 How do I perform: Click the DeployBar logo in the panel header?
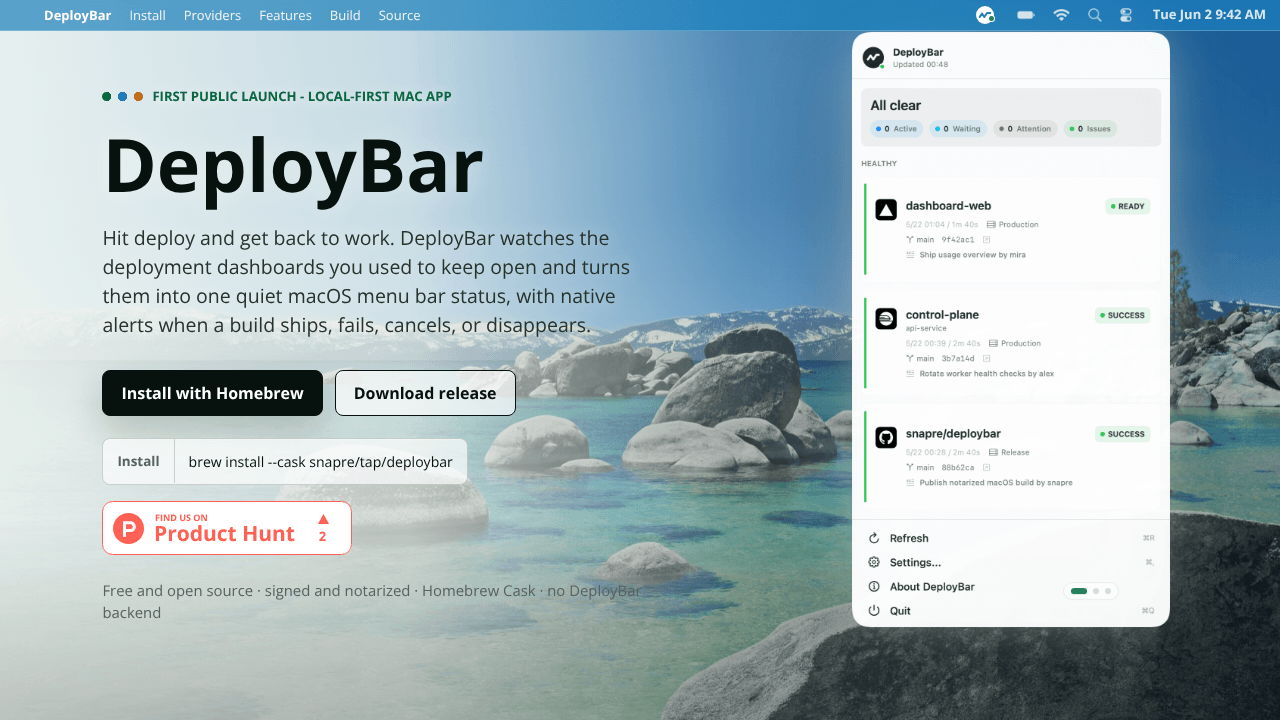click(x=873, y=58)
